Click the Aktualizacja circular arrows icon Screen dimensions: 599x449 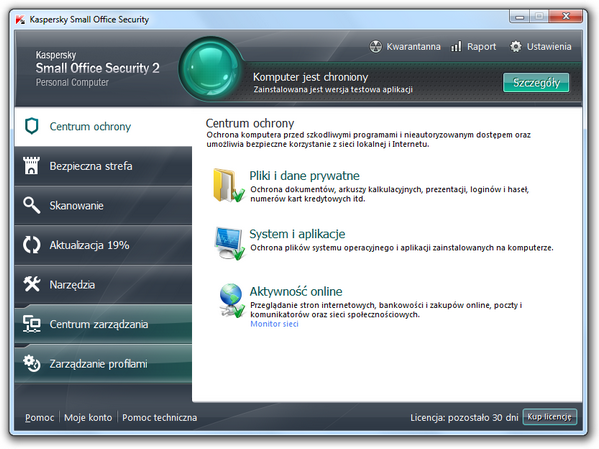pyautogui.click(x=31, y=245)
